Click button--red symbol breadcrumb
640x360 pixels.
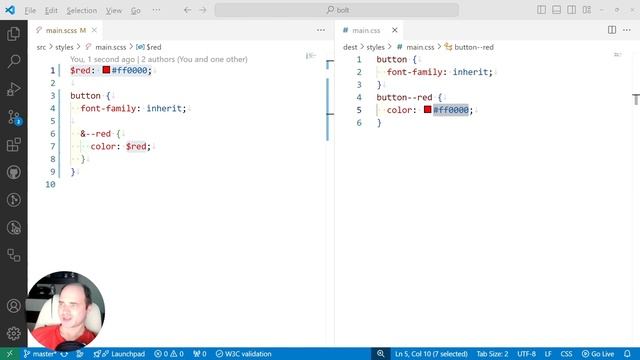click(469, 47)
